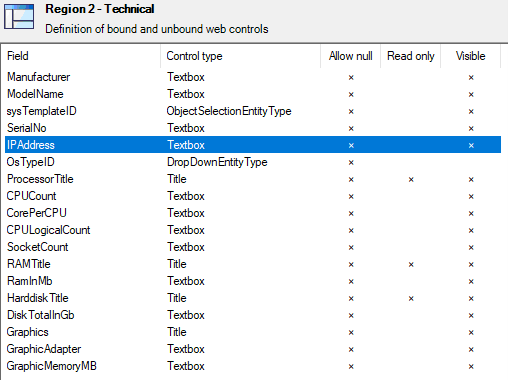This screenshot has height=380, width=508.
Task: Select the ModelName field row
Action: click(x=253, y=94)
